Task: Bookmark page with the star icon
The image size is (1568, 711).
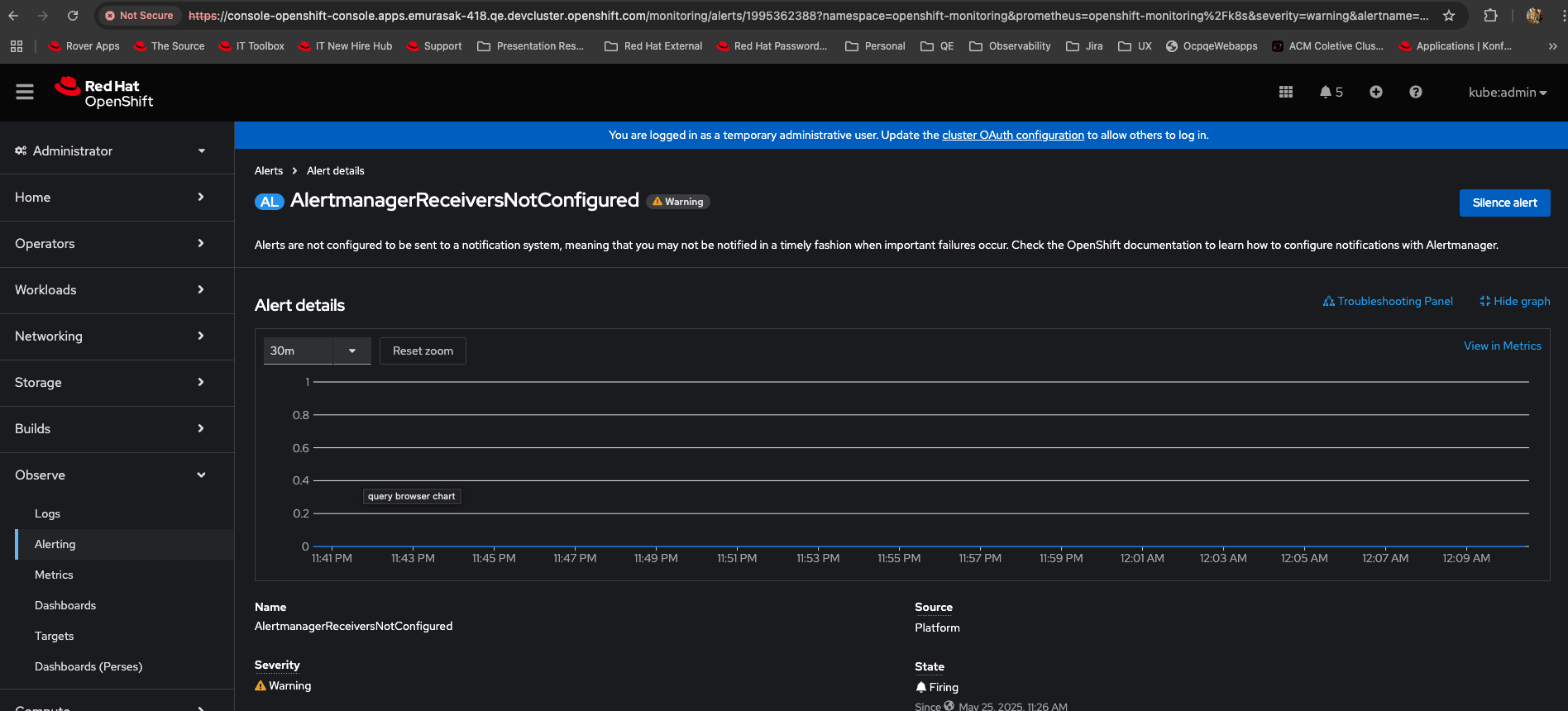Action: click(1448, 16)
